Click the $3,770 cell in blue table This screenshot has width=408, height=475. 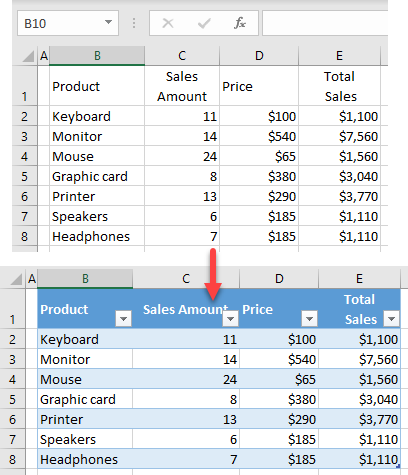tap(359, 419)
